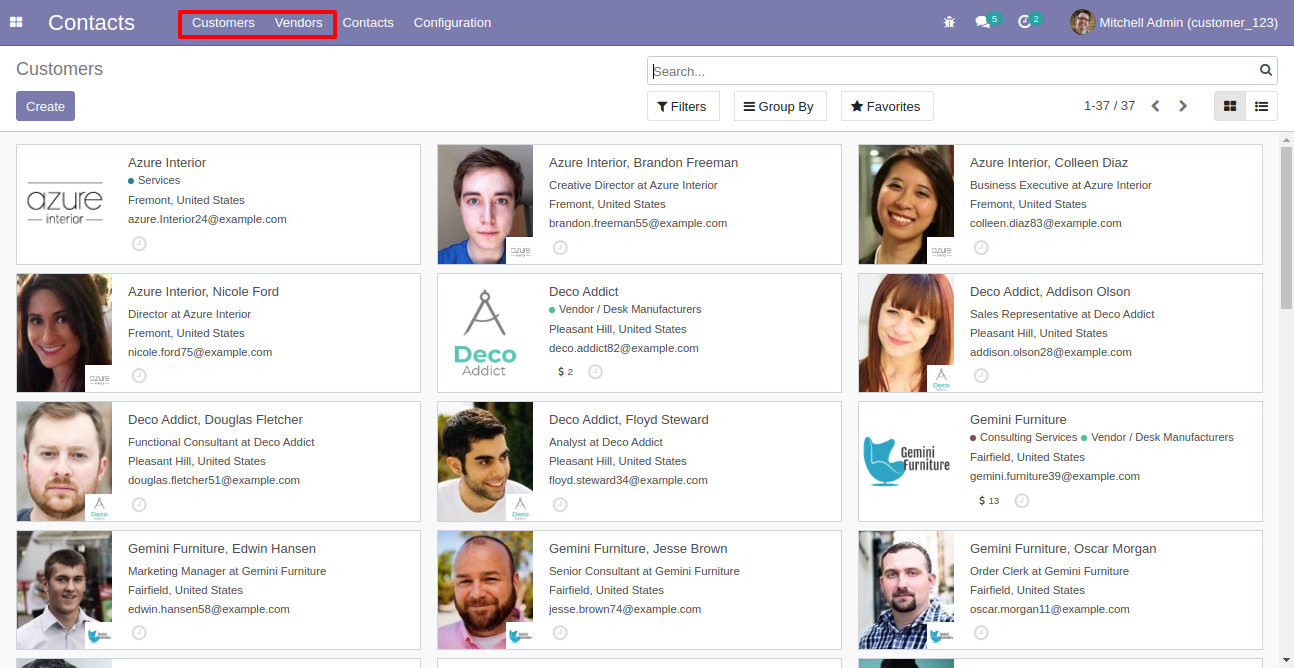Click activity clock on Douglas Fletcher card
The width and height of the screenshot is (1294, 668).
pyautogui.click(x=139, y=504)
